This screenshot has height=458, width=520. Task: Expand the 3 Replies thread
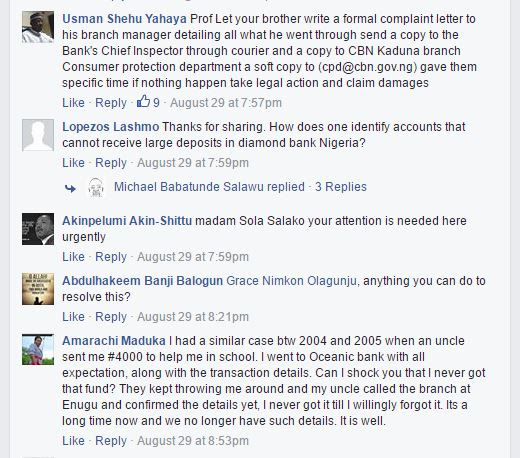click(x=341, y=187)
